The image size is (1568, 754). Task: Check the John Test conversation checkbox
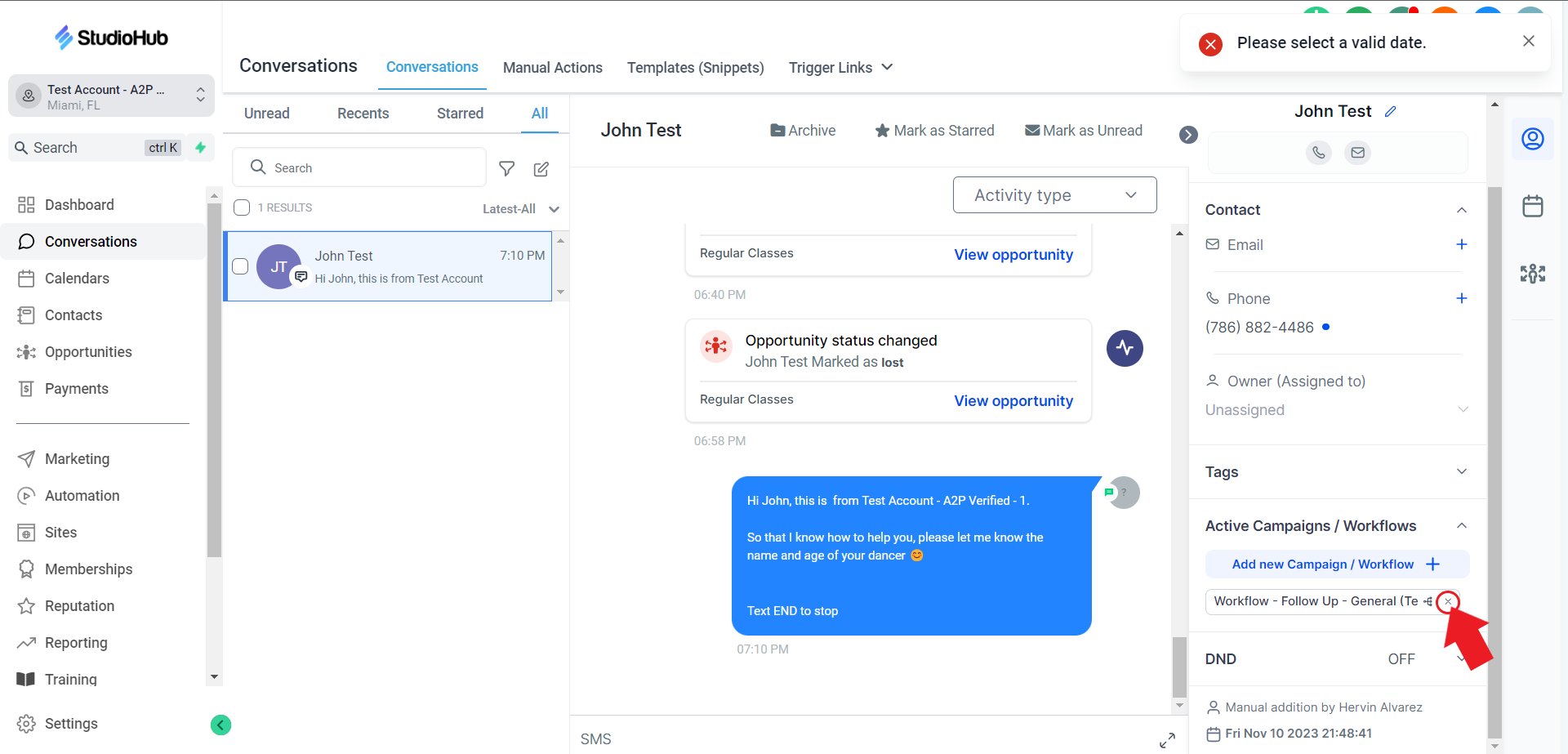pyautogui.click(x=240, y=266)
